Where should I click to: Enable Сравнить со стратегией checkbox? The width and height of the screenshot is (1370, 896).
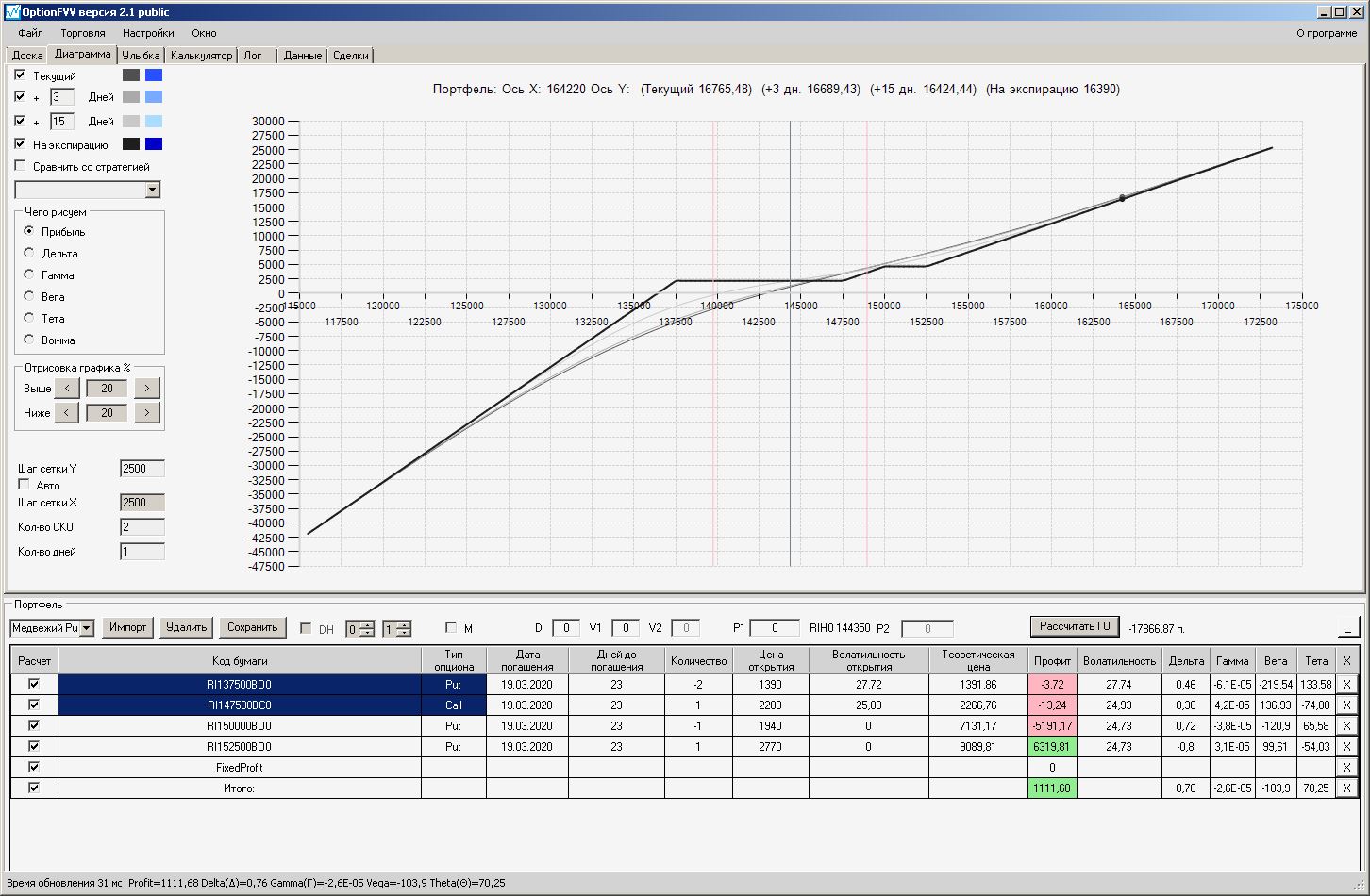(x=21, y=166)
